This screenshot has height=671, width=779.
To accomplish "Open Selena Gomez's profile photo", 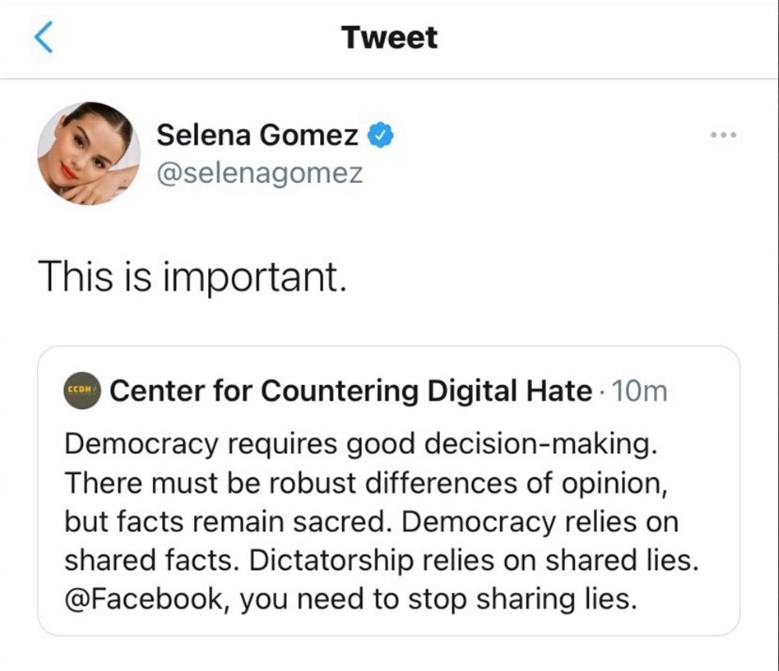I will tap(89, 152).
